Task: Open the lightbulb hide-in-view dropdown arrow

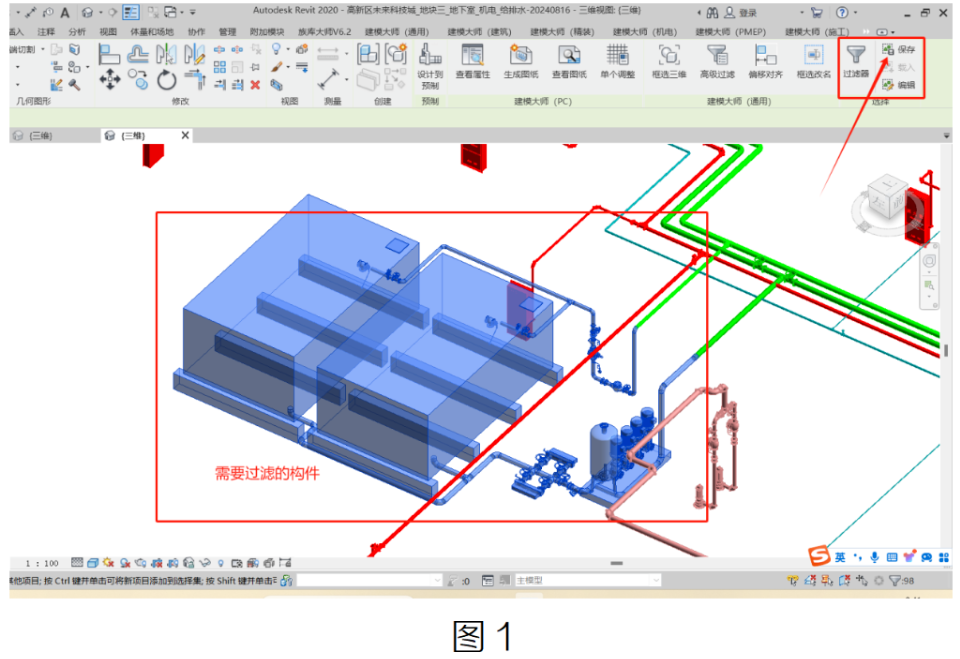Action: coord(288,50)
